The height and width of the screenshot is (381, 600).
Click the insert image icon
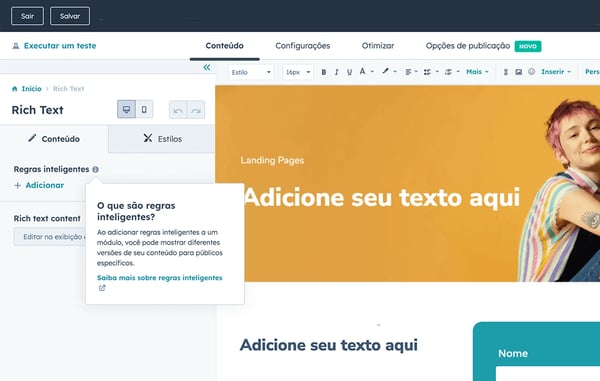(x=518, y=72)
